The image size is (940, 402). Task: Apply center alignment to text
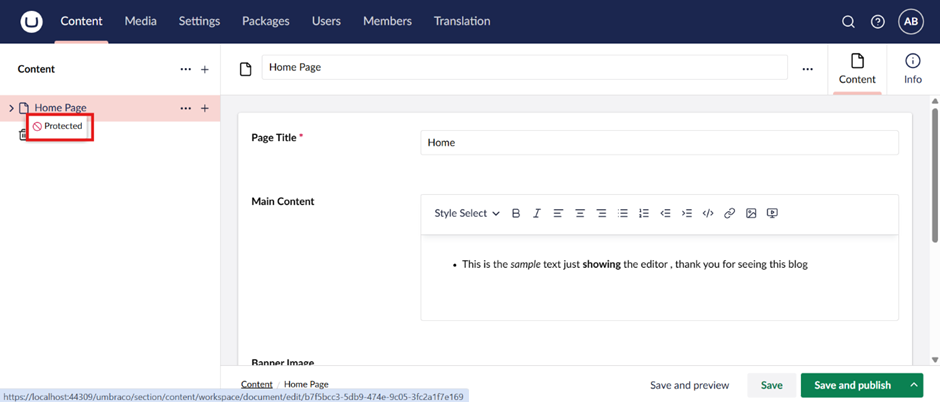tap(580, 213)
